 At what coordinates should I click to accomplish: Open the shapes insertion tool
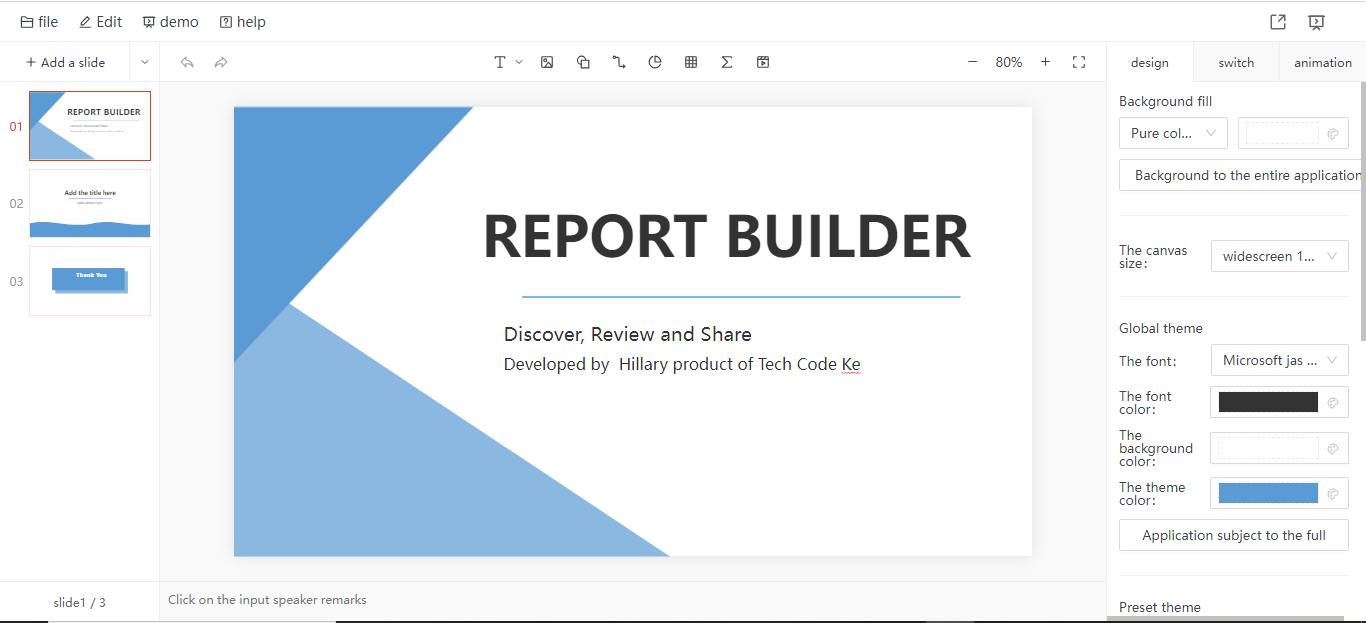(583, 61)
